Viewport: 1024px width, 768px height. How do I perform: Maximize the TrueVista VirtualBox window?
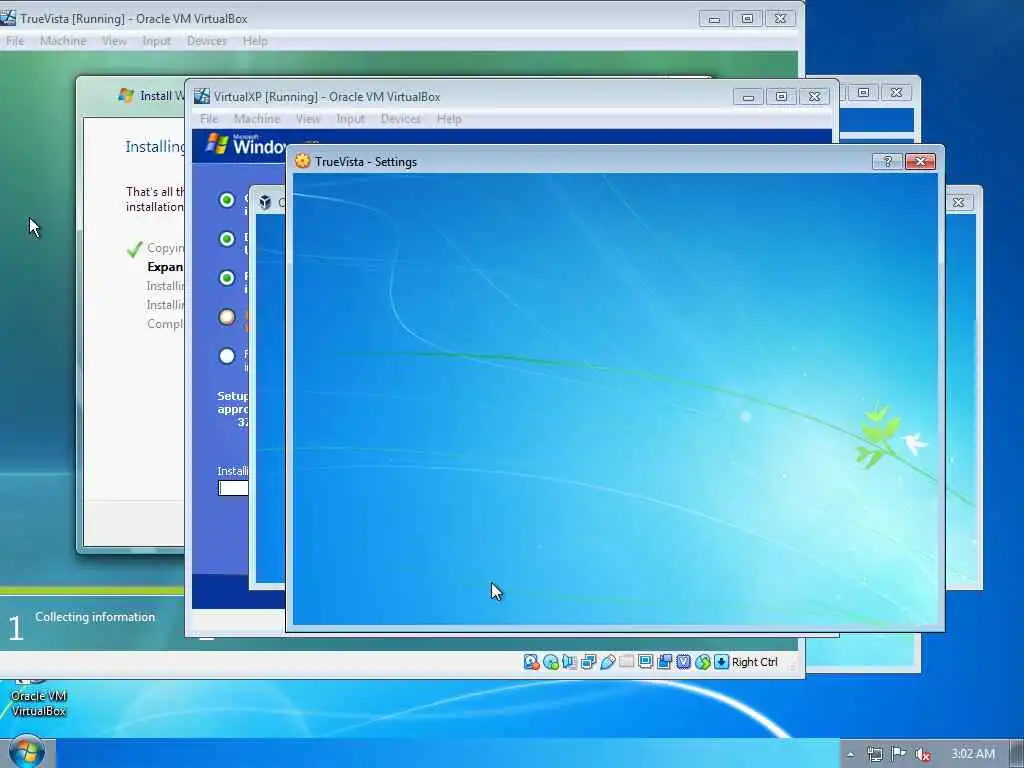(x=747, y=19)
